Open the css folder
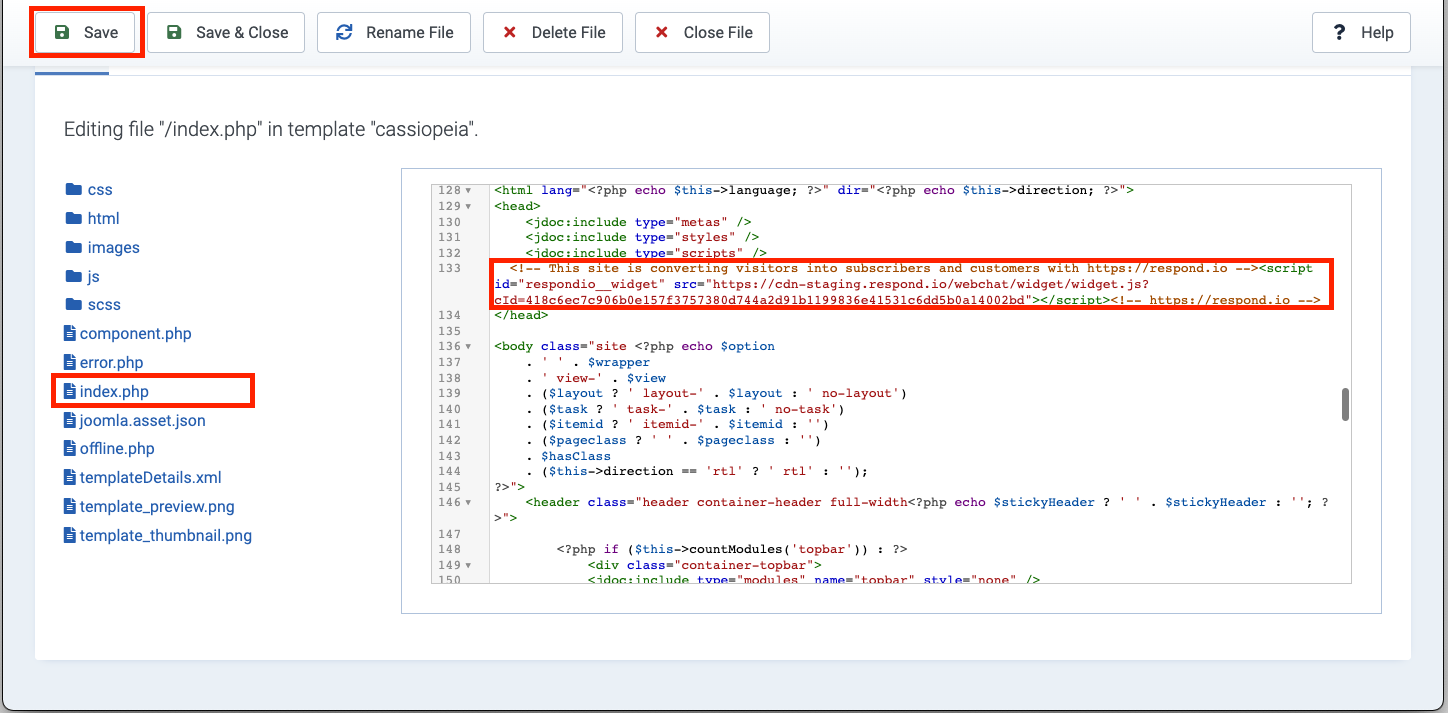The image size is (1448, 713). 89,190
